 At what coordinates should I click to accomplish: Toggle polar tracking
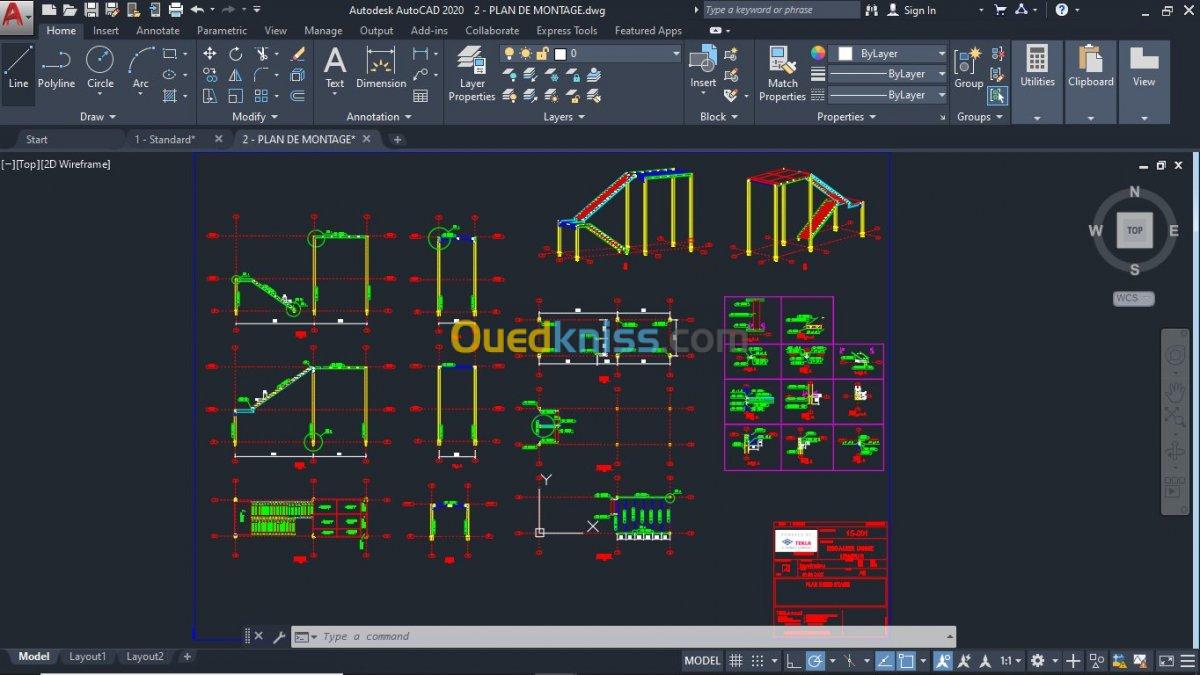815,660
